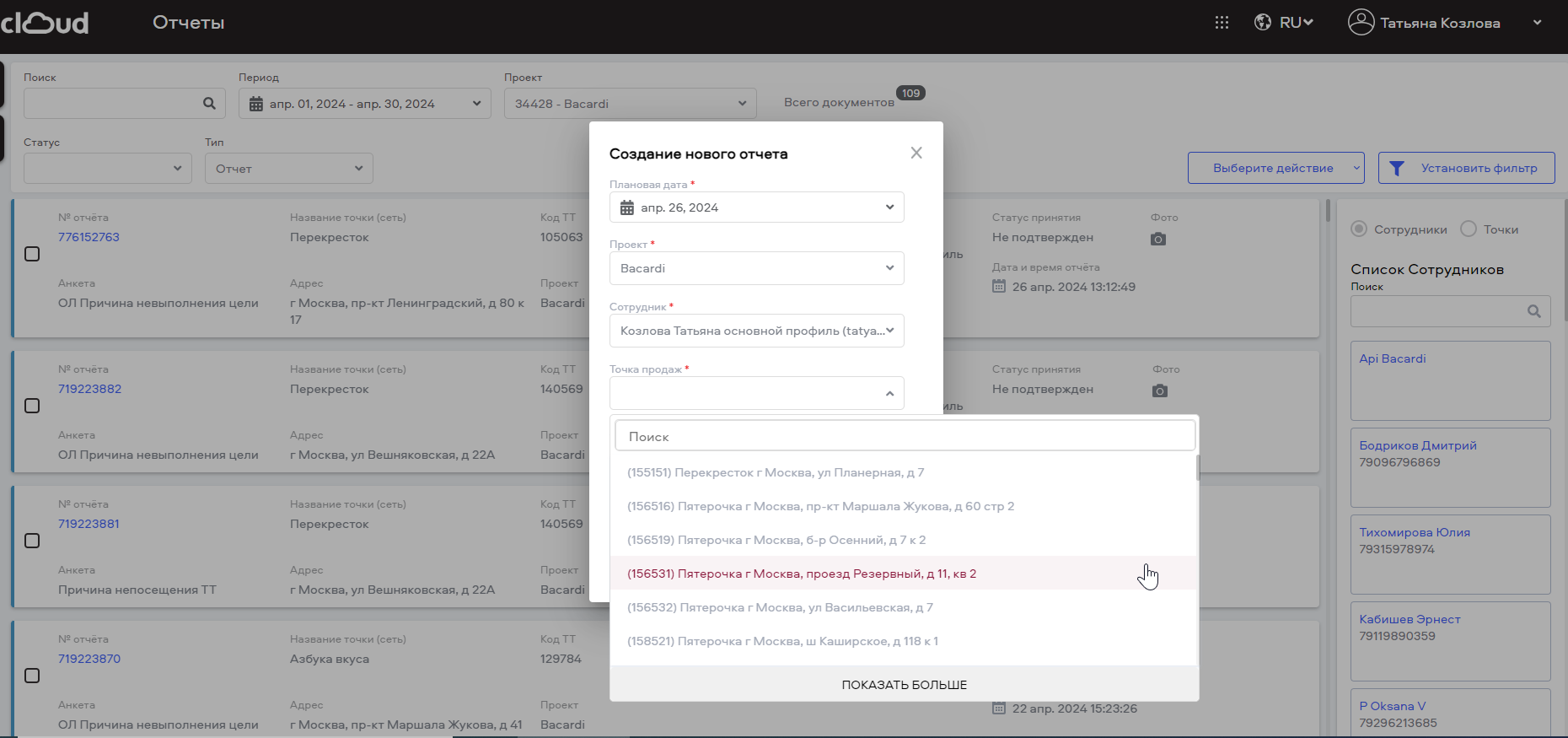Tick checkbox for report 776152763
Viewport: 1568px width, 738px height.
(32, 254)
